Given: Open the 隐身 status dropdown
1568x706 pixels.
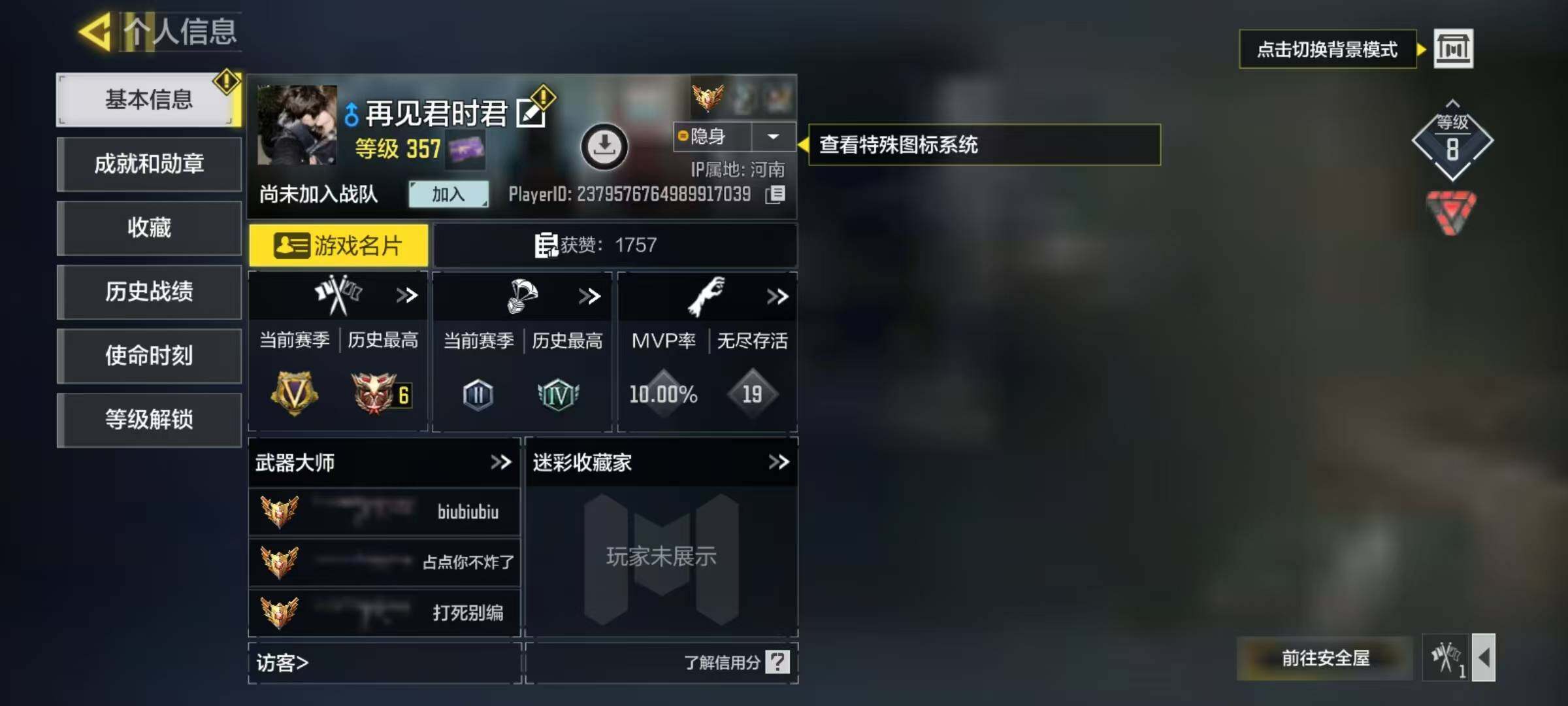Looking at the screenshot, I should pyautogui.click(x=774, y=137).
